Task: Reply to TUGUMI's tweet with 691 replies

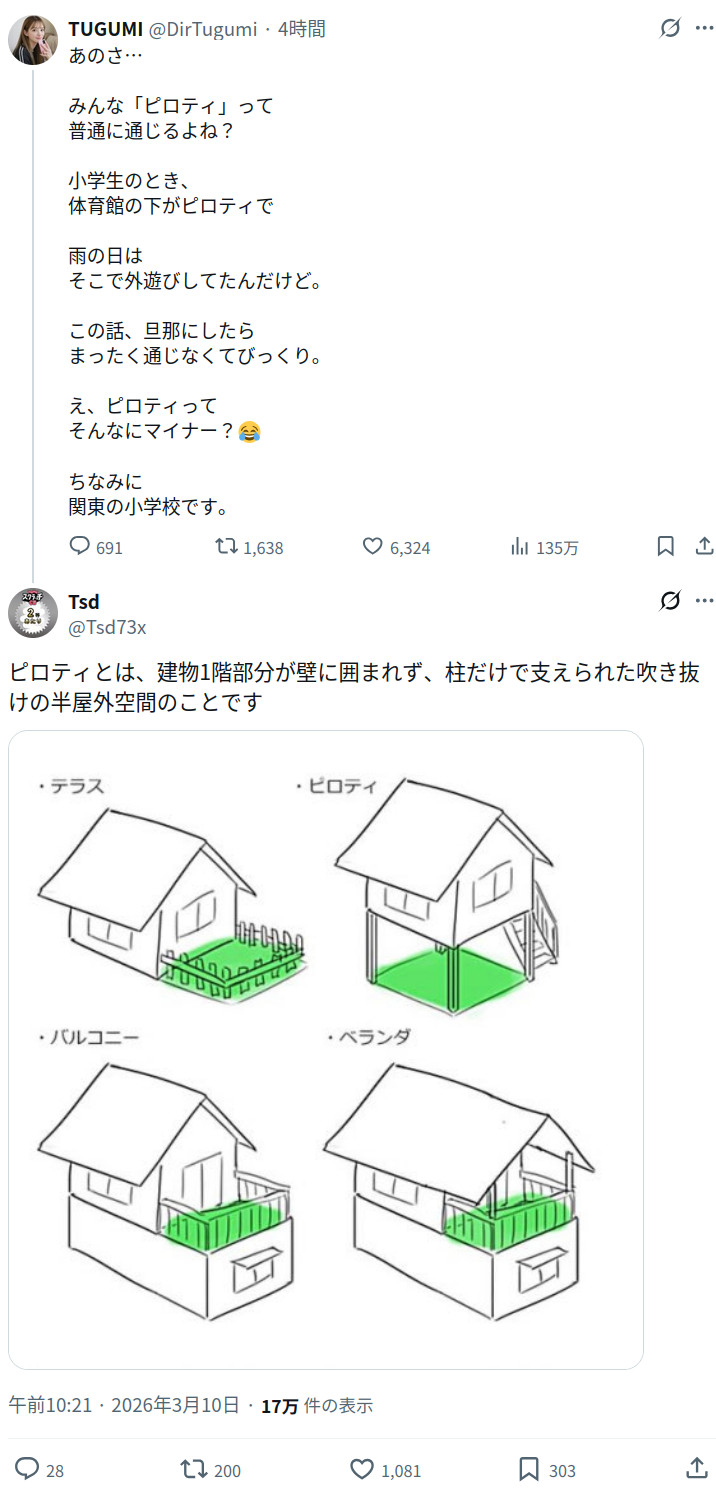Action: tap(80, 546)
